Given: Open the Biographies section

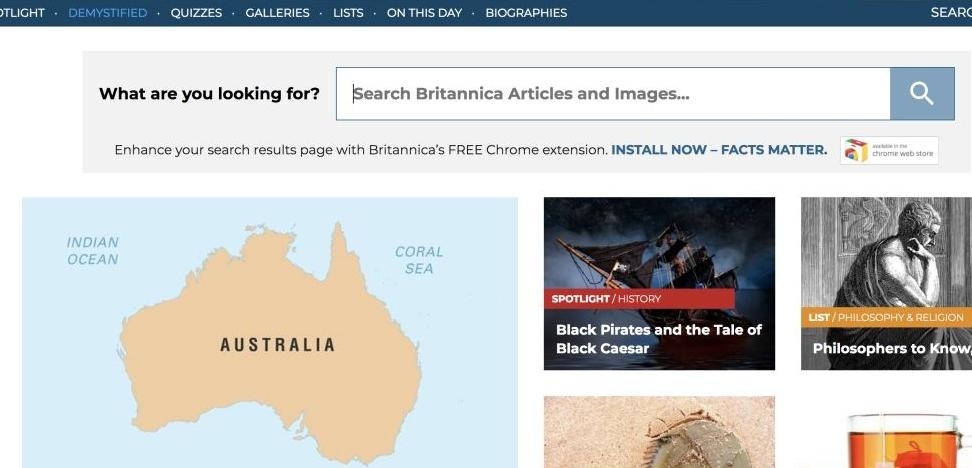Looking at the screenshot, I should [526, 12].
